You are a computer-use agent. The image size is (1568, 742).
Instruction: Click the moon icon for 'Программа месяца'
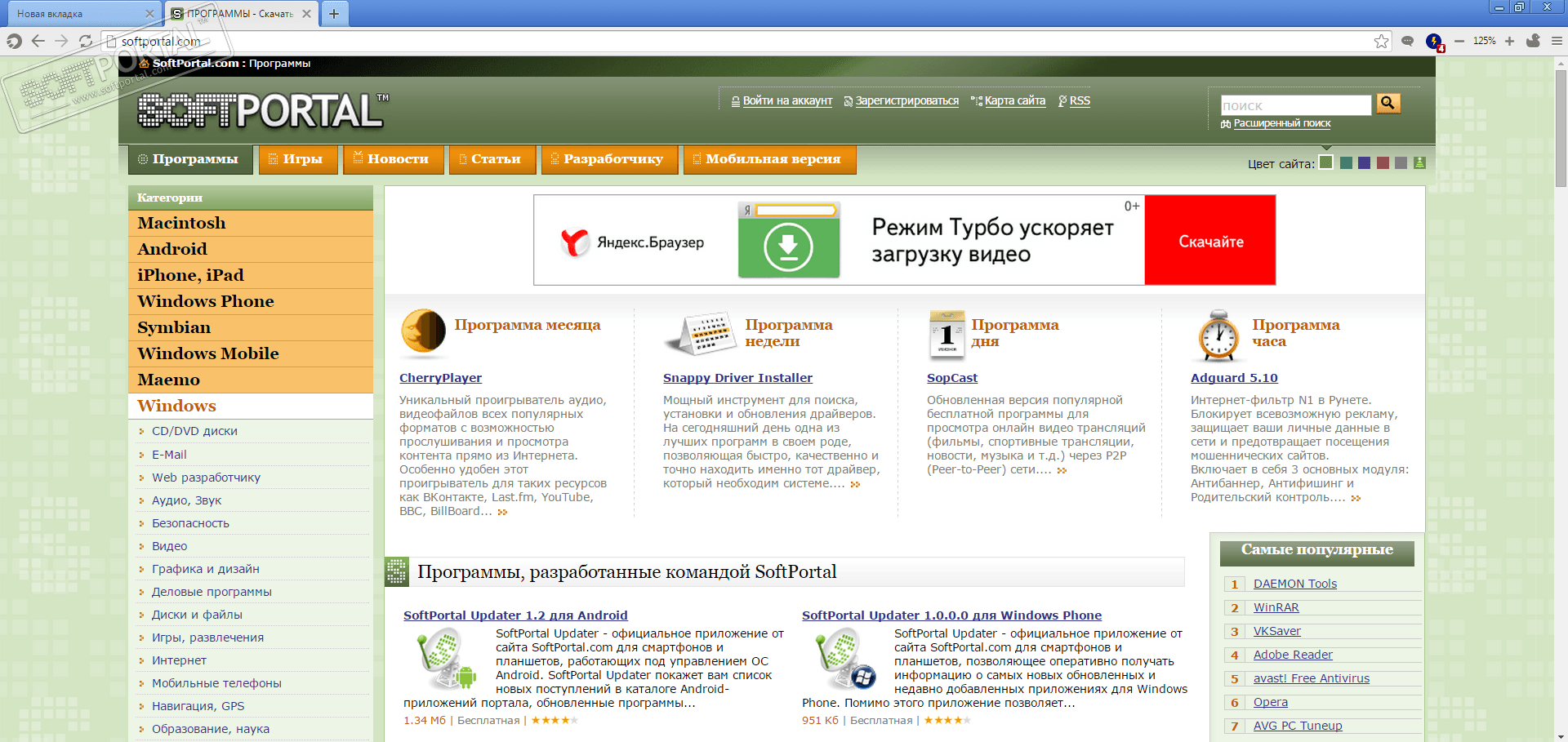pyautogui.click(x=423, y=332)
